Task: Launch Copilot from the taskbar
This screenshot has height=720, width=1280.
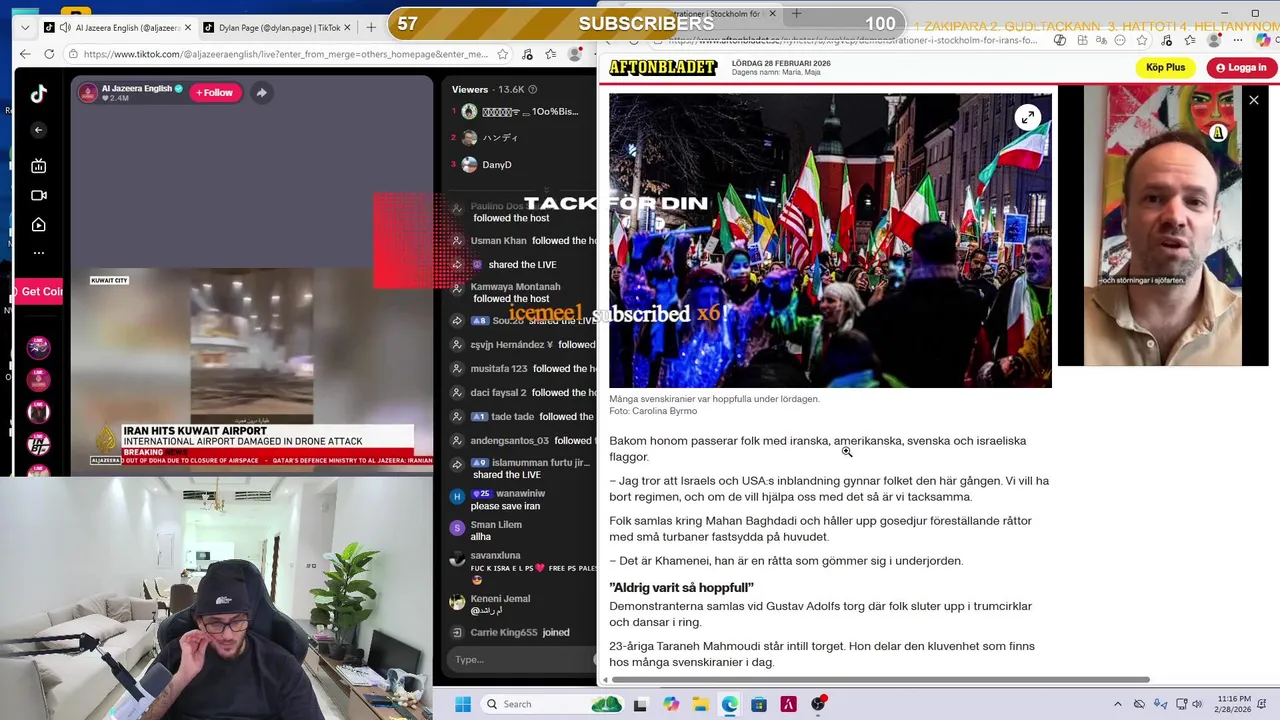Action: point(671,704)
